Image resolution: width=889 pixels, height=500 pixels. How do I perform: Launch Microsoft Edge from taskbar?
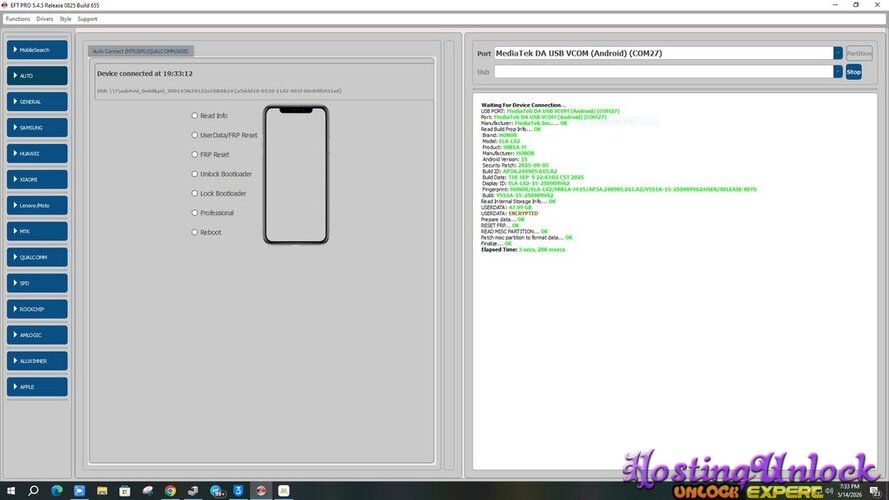[x=57, y=490]
